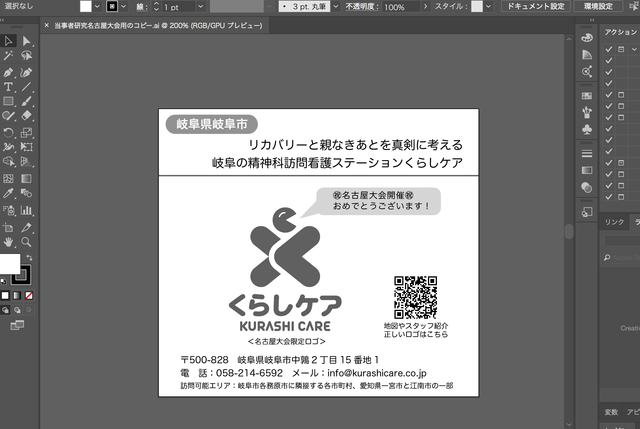Click the 環境設定 button
640x429 pixels.
(598, 6)
